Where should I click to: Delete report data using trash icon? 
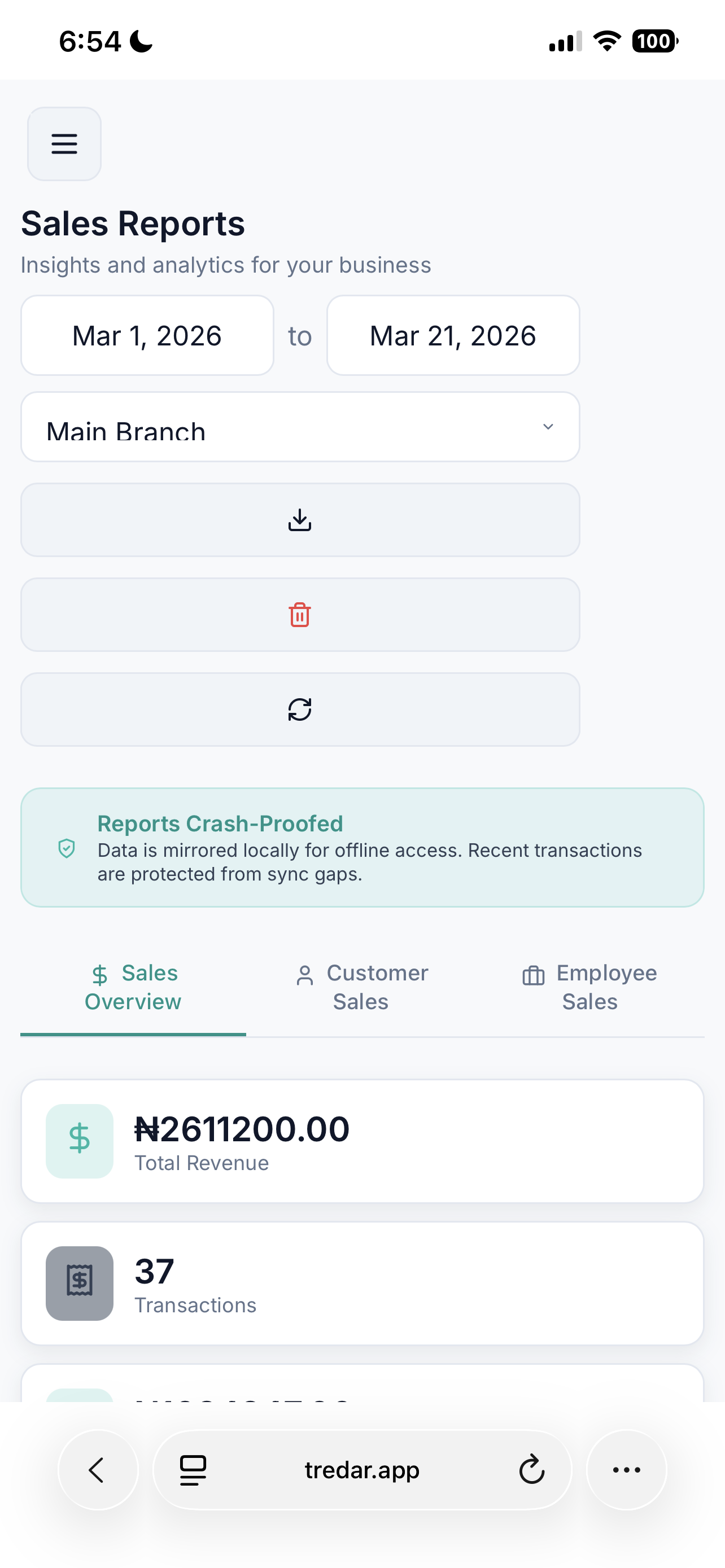300,615
